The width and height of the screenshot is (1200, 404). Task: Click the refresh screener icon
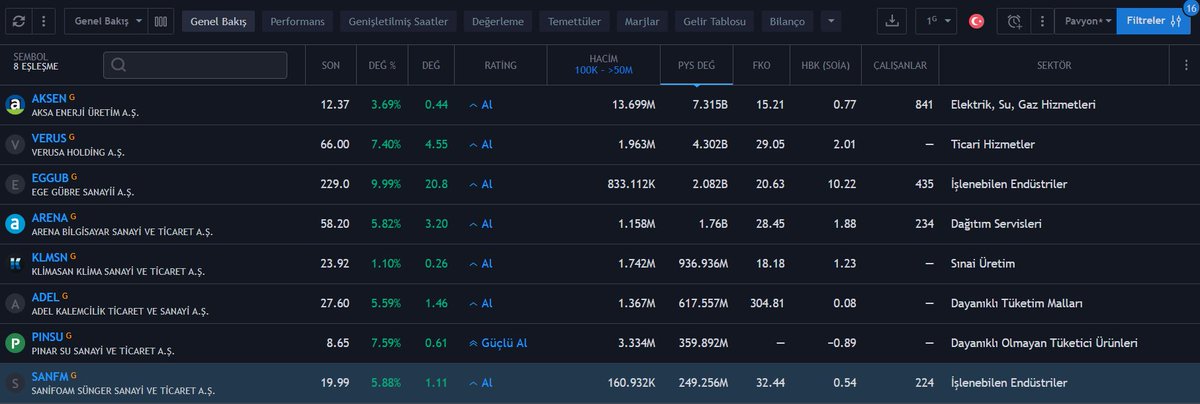(x=20, y=21)
